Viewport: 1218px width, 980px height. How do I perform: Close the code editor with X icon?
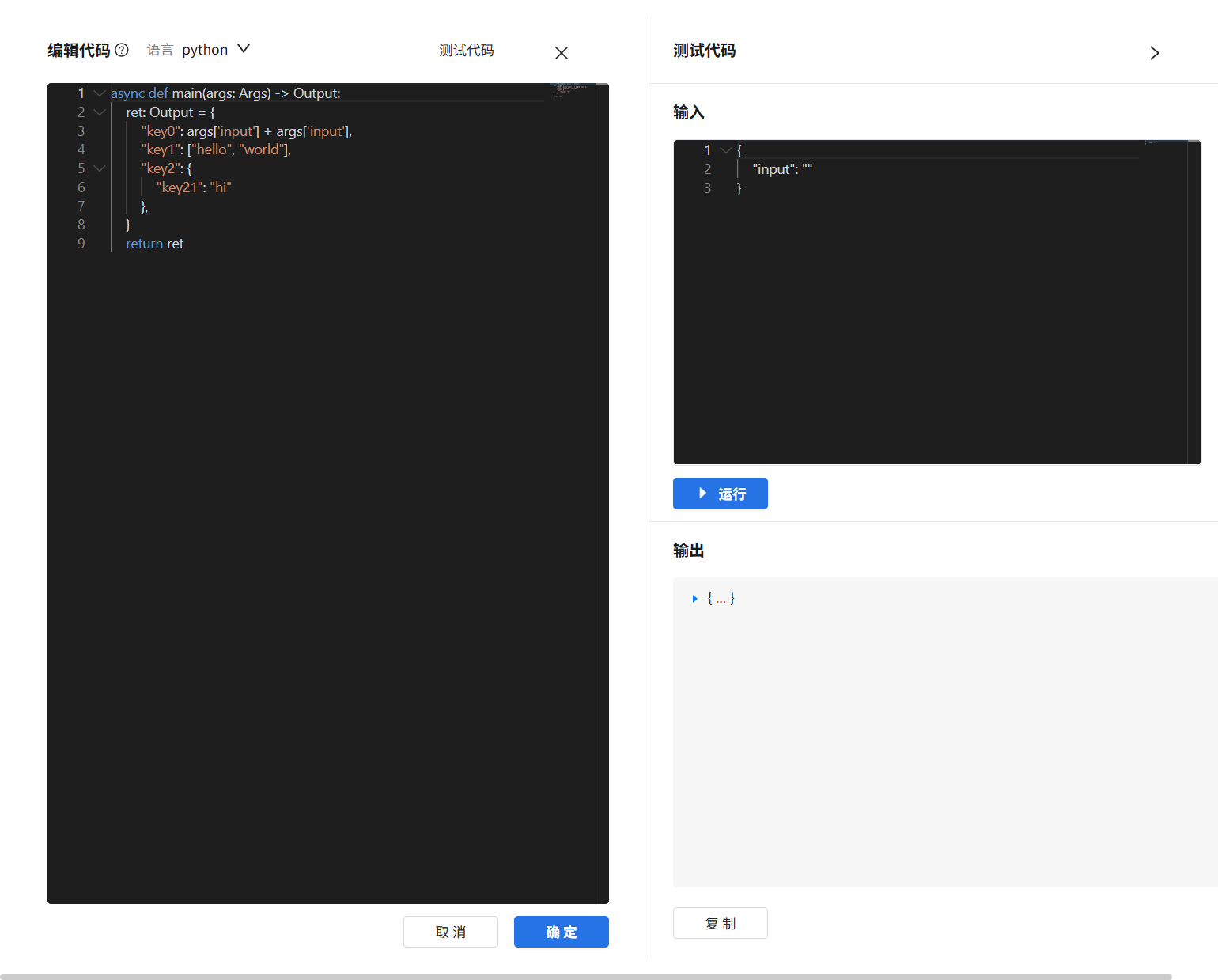coord(562,53)
